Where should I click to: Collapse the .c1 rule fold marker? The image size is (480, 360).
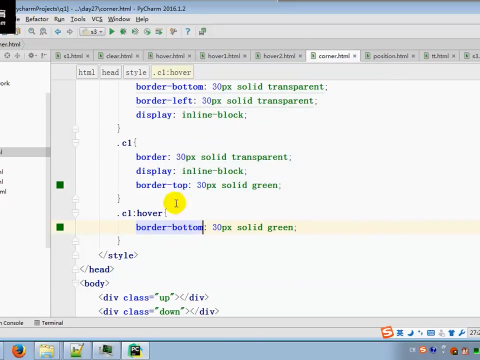pyautogui.click(x=76, y=143)
